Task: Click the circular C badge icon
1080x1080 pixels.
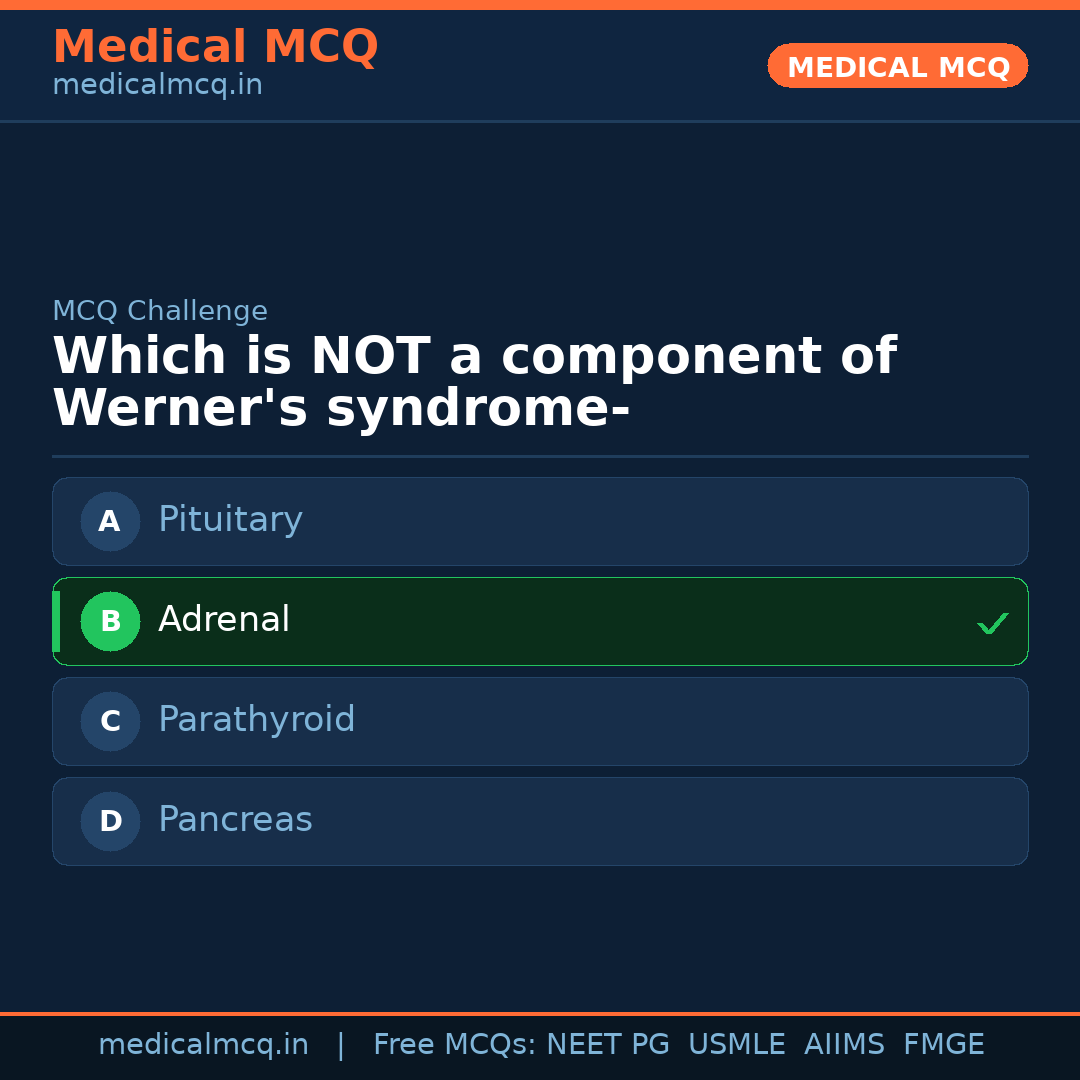Action: click(110, 721)
